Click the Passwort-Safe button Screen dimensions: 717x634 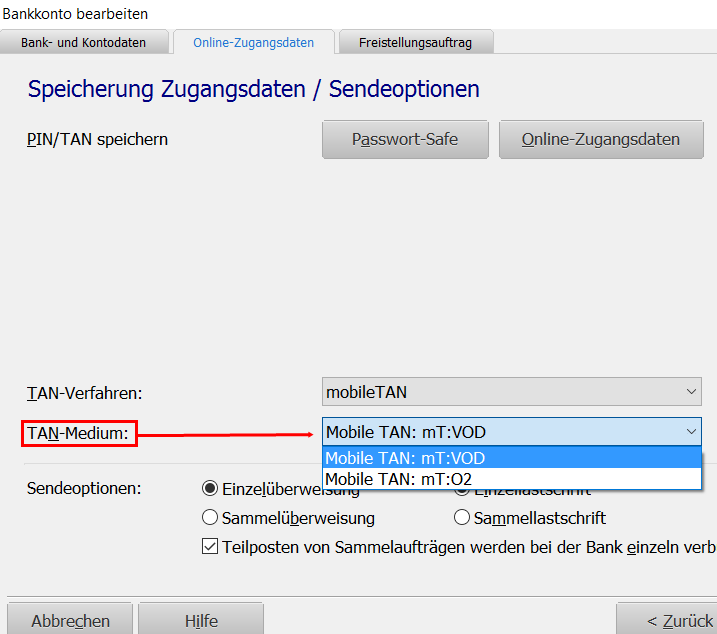[x=405, y=140]
